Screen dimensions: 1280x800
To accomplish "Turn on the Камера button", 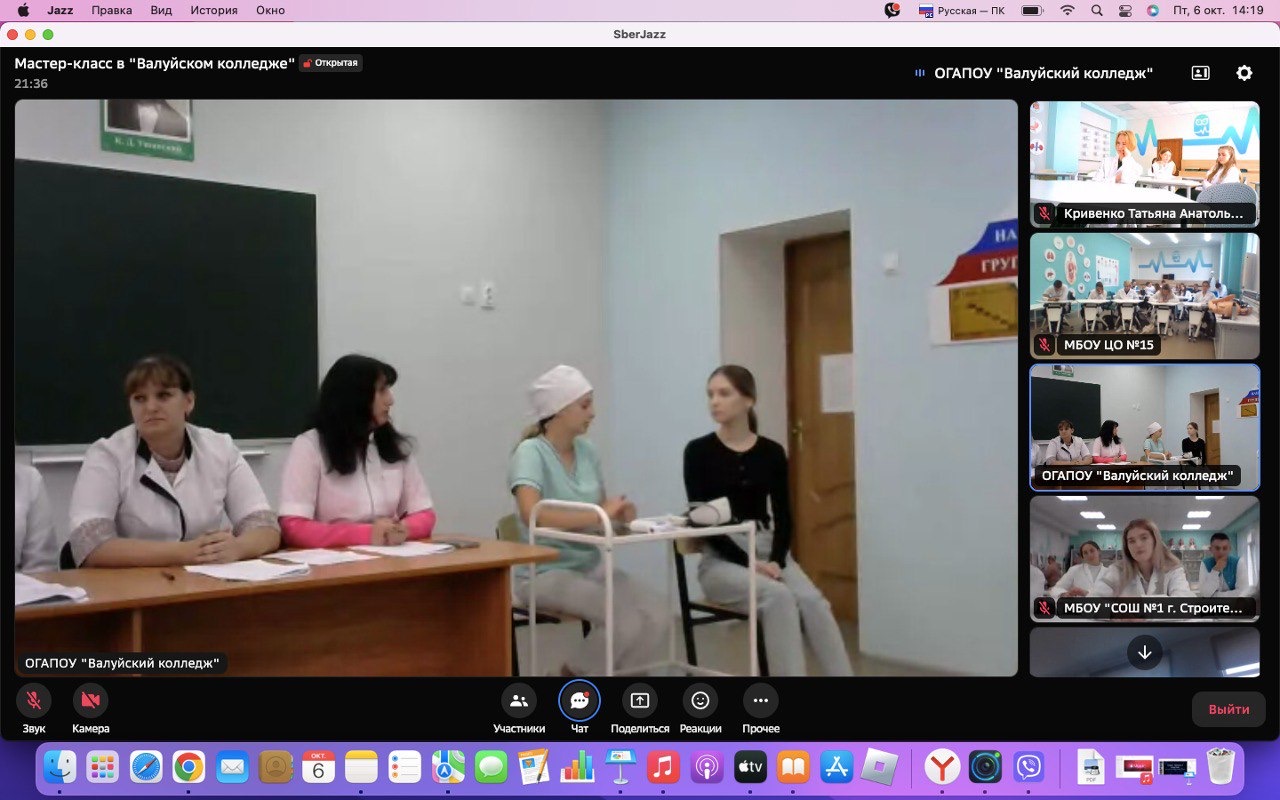I will [x=90, y=700].
